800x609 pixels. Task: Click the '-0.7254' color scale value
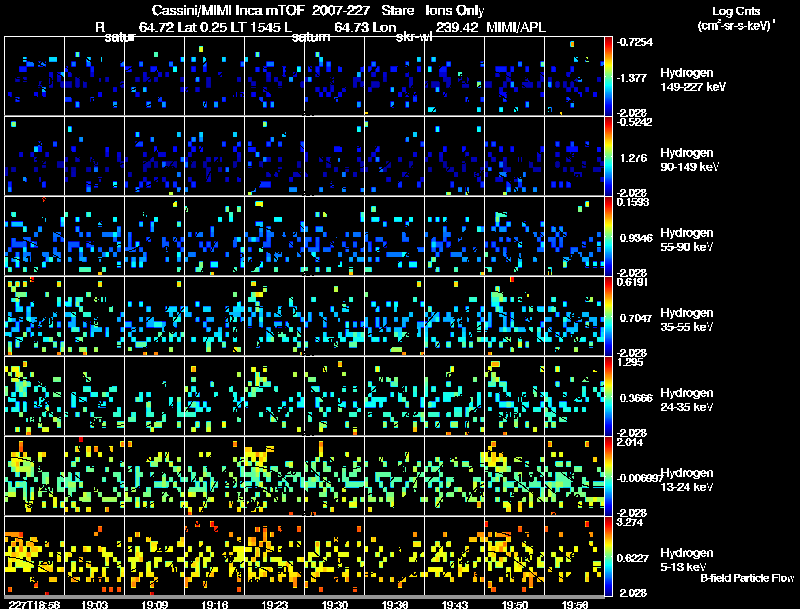click(634, 42)
